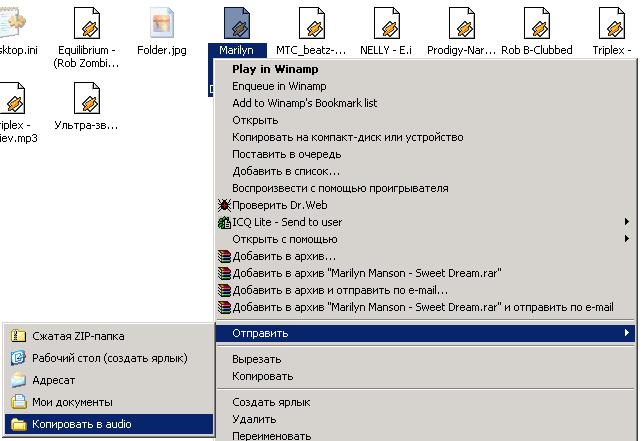Click the Rob B-Clubbed file name
644x441 pixels.
[537, 50]
